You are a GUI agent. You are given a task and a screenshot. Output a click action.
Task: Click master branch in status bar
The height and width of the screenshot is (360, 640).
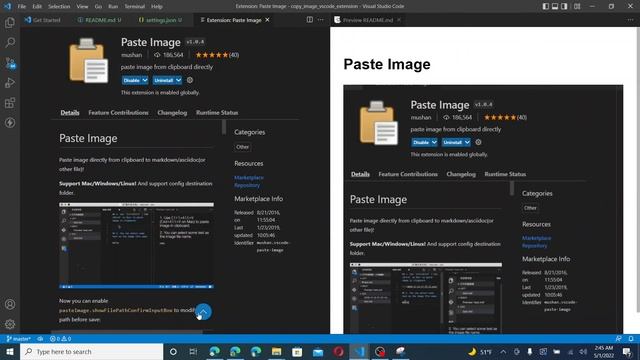tap(18, 339)
